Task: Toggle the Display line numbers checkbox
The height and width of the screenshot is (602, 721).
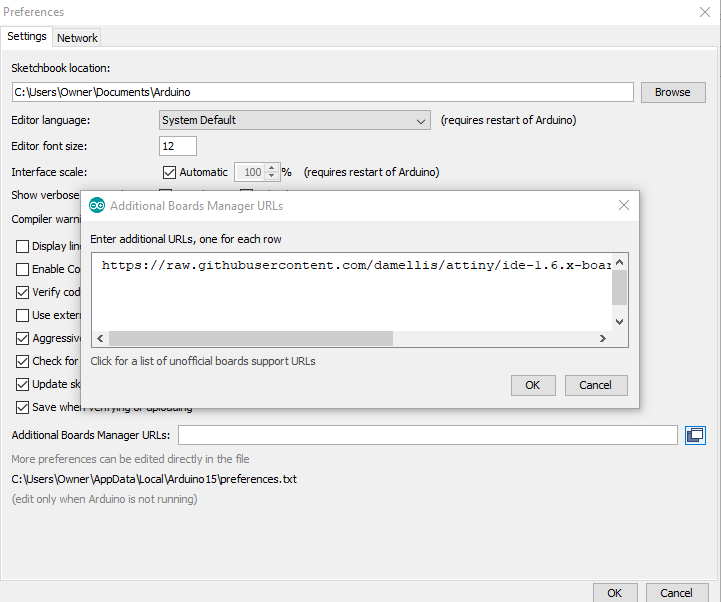Action: (22, 247)
